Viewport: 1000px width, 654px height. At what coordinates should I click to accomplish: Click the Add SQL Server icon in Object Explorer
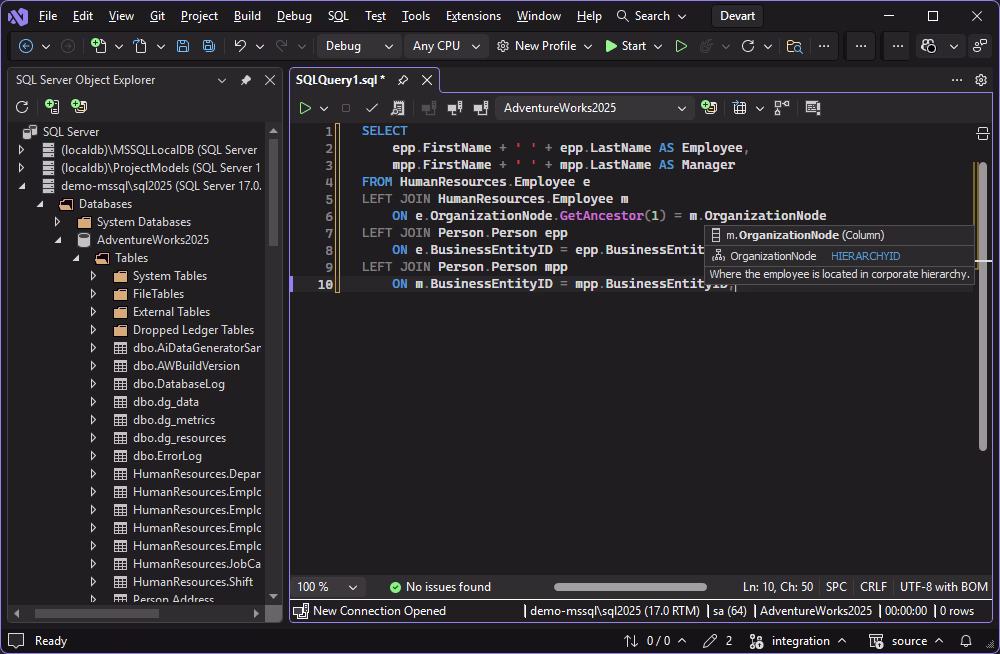click(x=52, y=107)
